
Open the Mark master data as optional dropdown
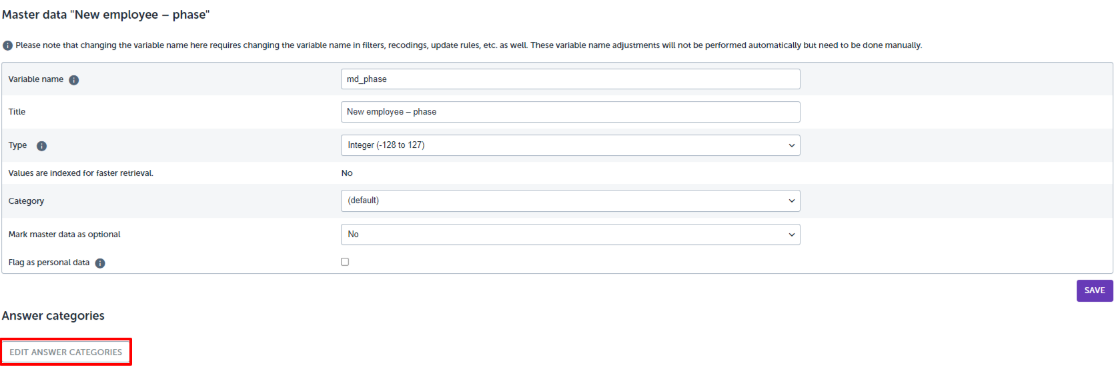point(571,234)
